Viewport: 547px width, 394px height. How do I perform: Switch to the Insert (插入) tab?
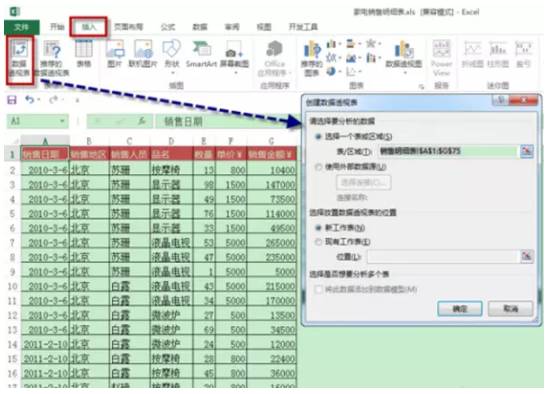88,27
